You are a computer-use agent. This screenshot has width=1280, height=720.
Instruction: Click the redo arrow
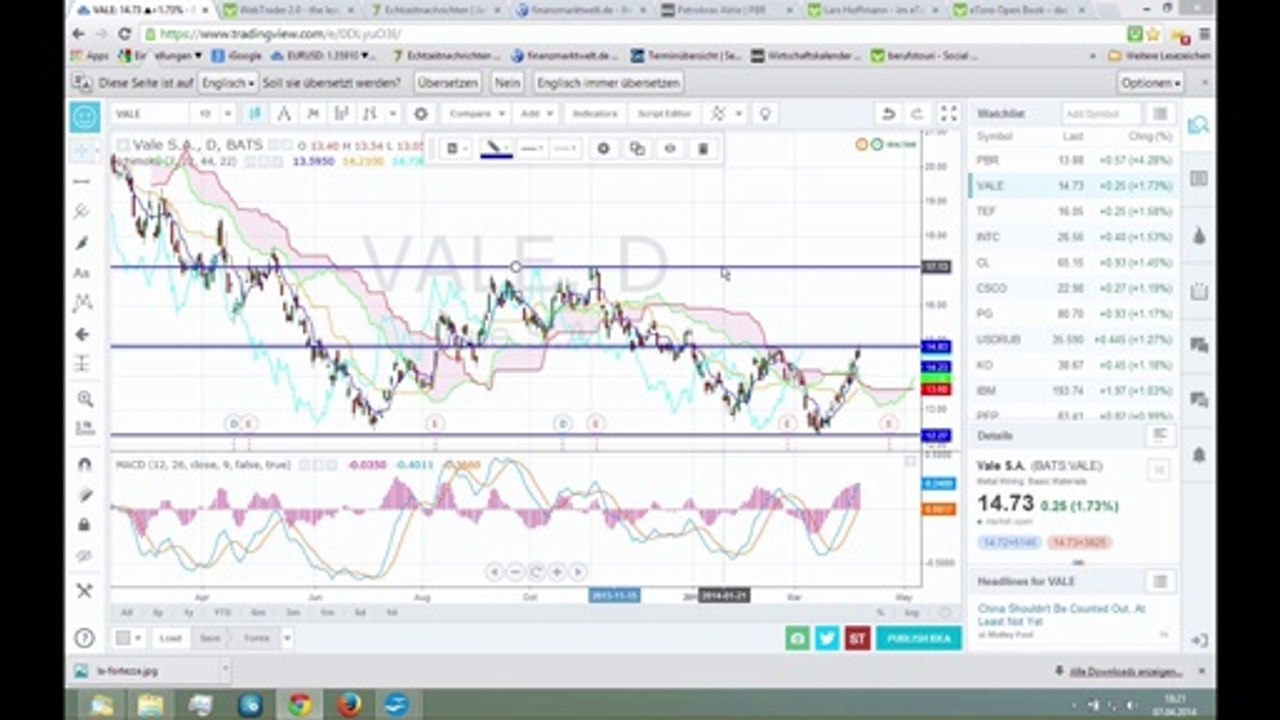click(916, 114)
